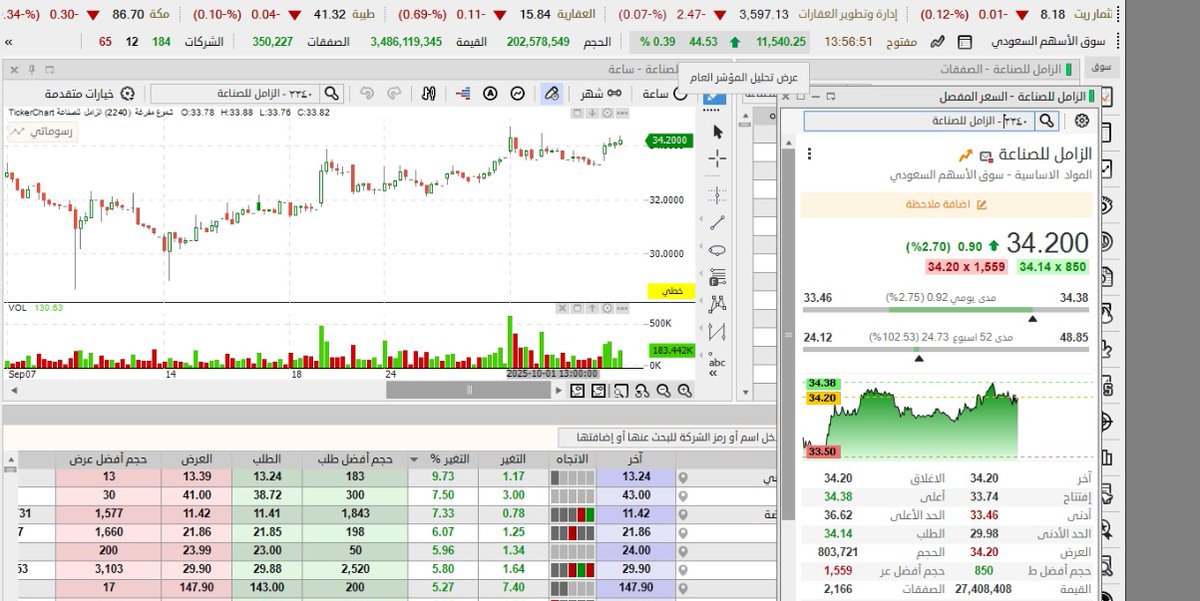Click the search magnifier in the chart symbol box
The width and height of the screenshot is (1200, 601).
pyautogui.click(x=331, y=93)
